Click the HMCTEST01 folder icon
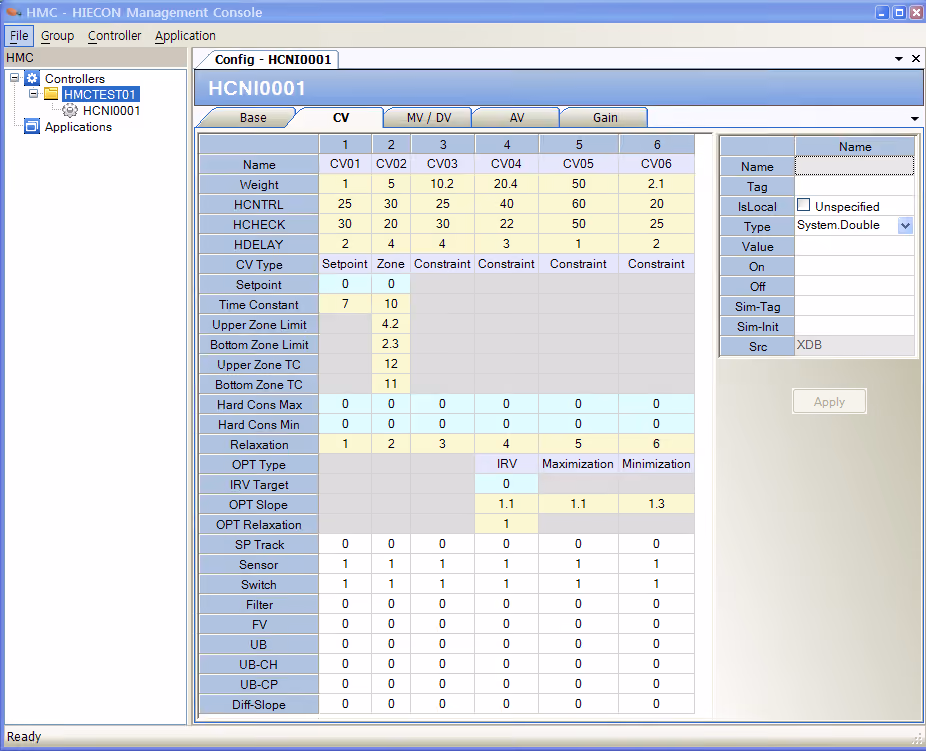The width and height of the screenshot is (926, 751). [51, 94]
